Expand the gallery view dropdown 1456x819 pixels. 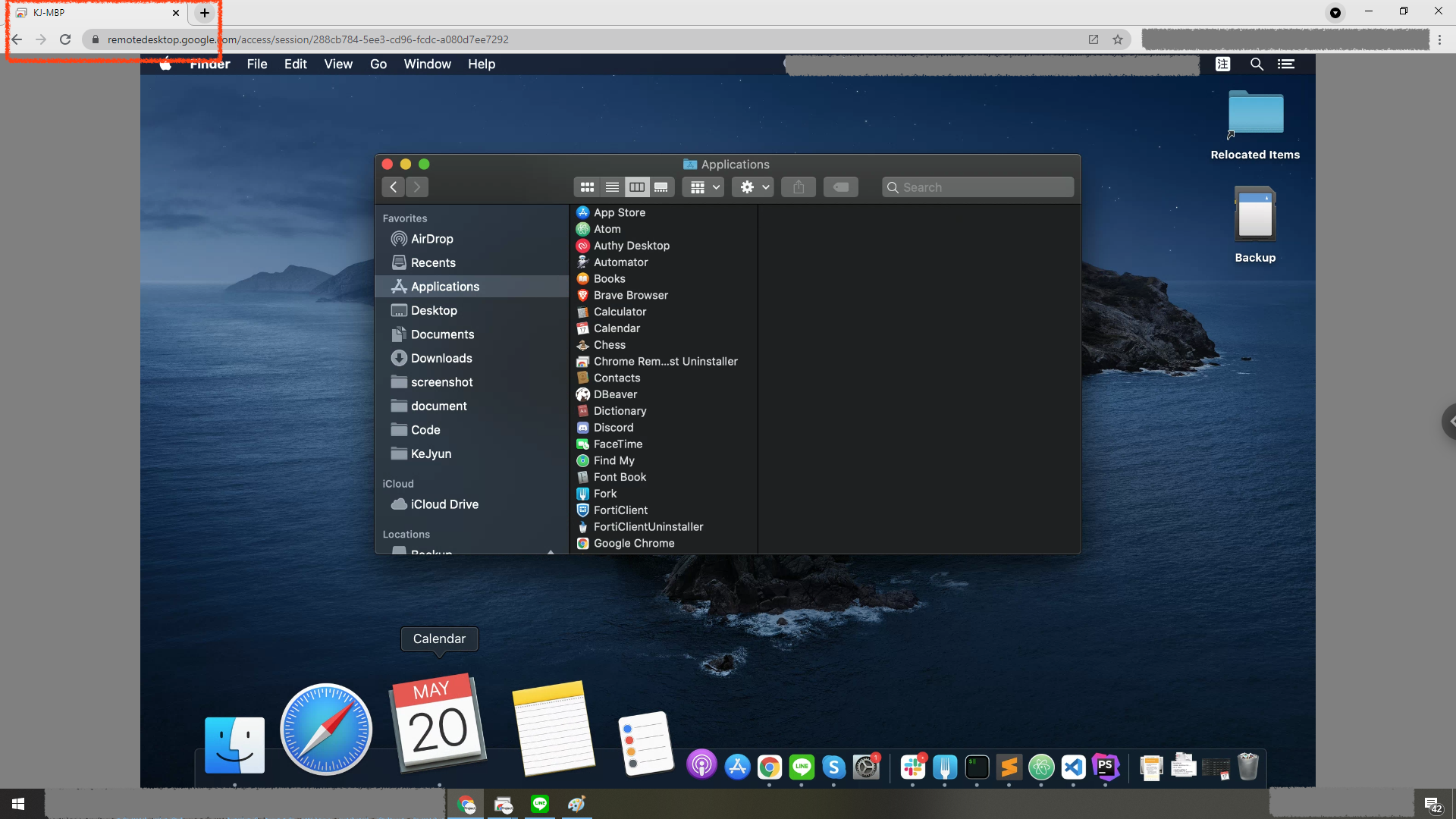pyautogui.click(x=713, y=187)
